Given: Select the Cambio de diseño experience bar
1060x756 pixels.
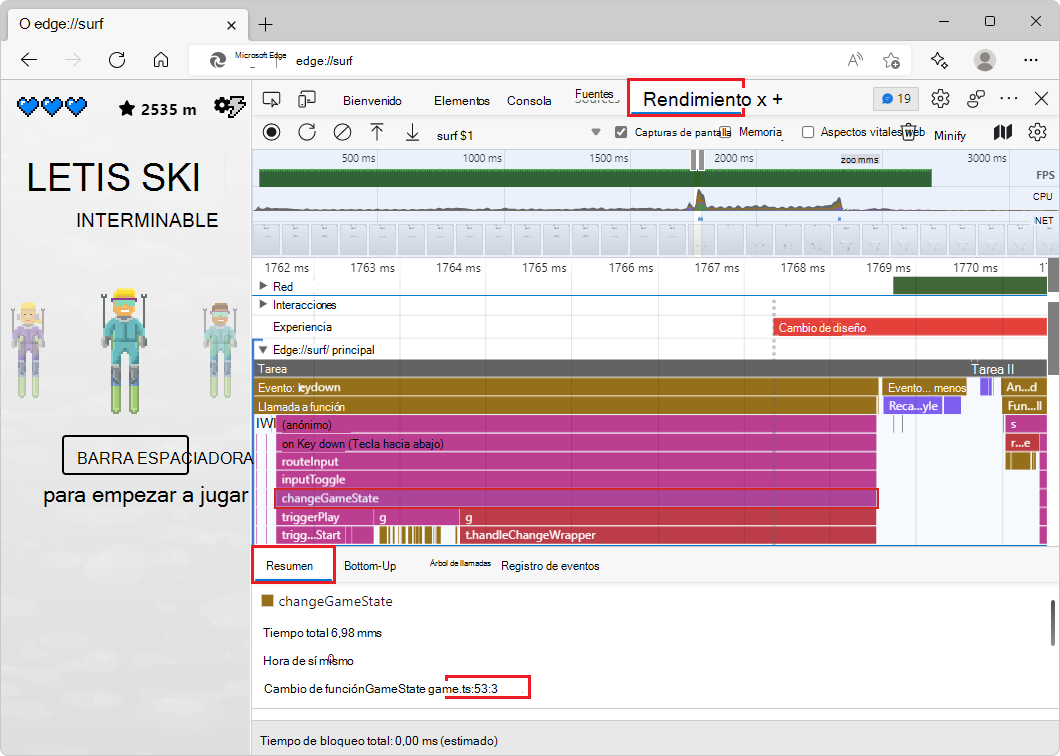Looking at the screenshot, I should point(910,327).
